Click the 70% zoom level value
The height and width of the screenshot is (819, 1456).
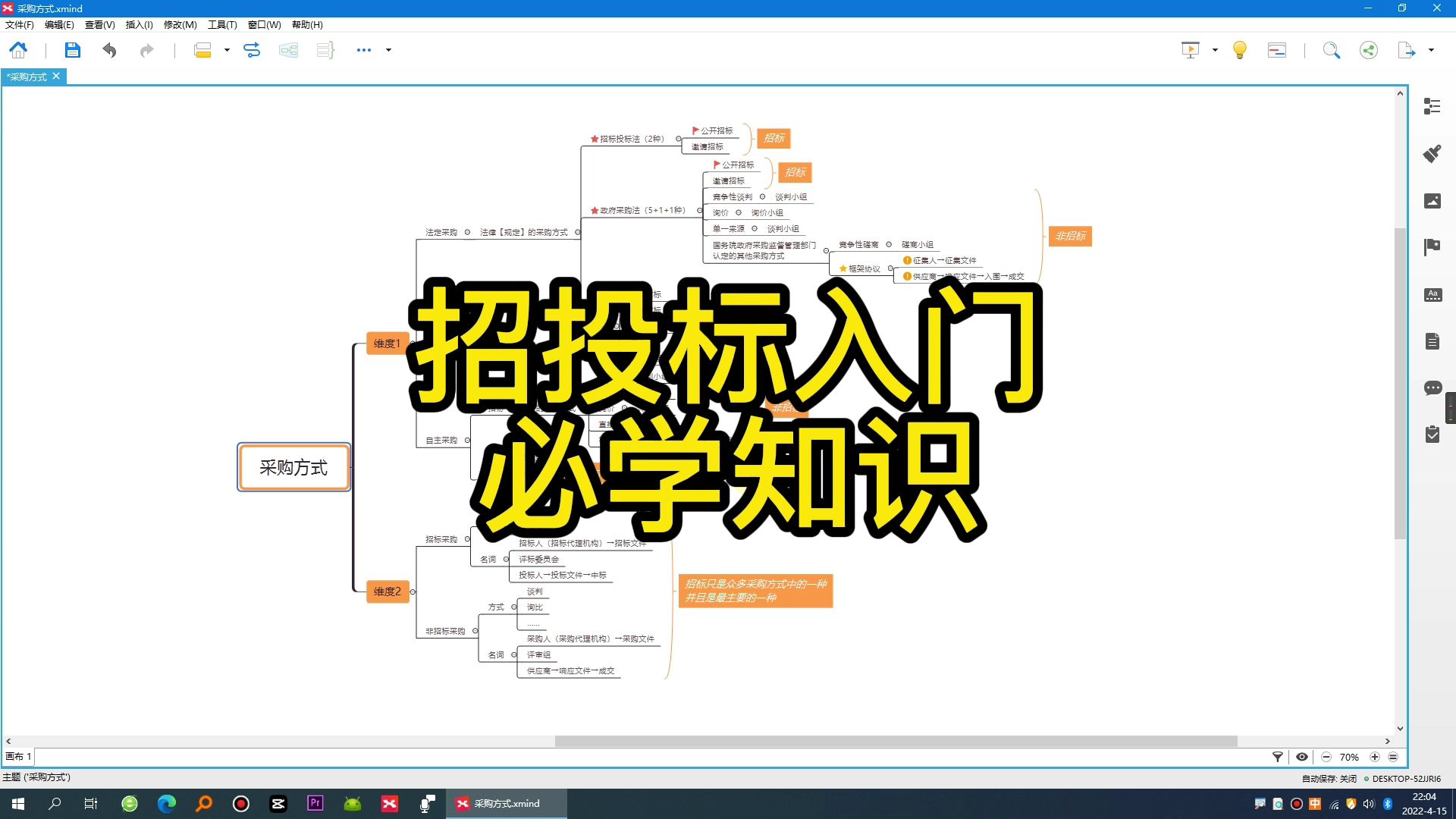click(x=1349, y=757)
